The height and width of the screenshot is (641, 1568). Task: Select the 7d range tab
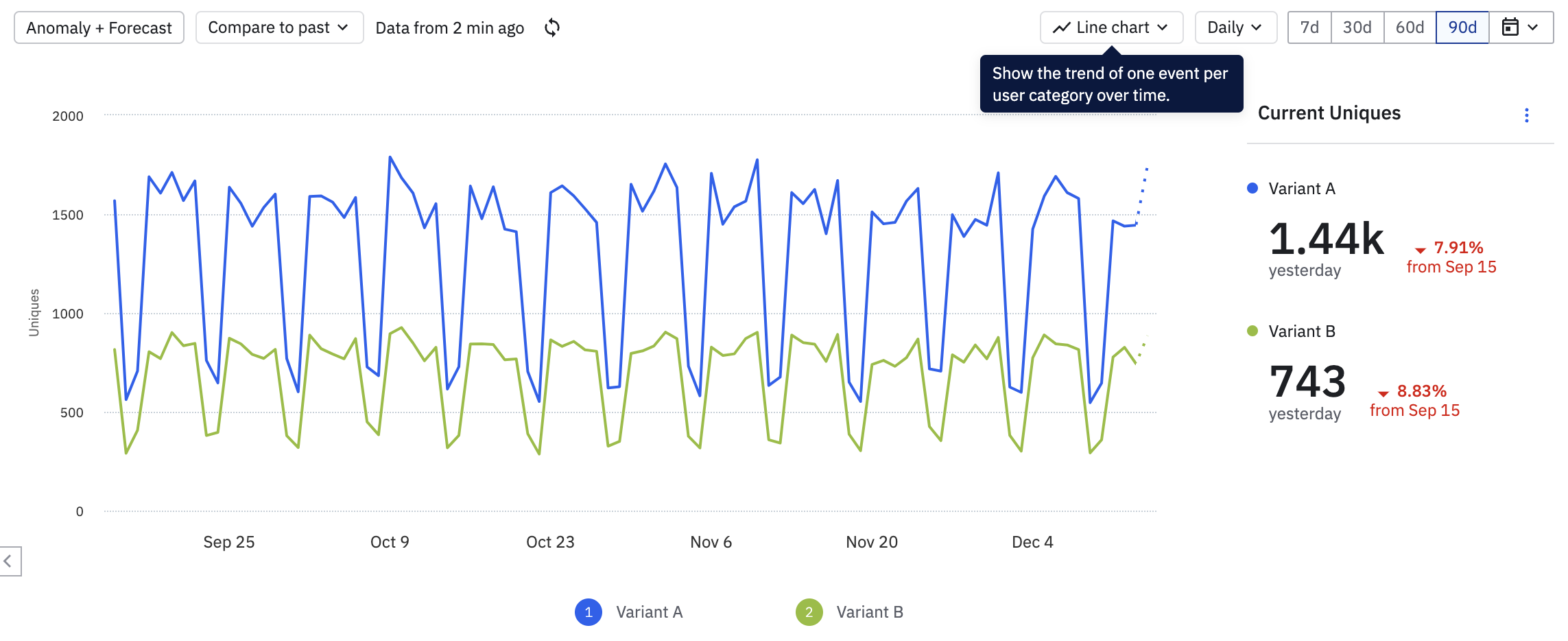[x=1309, y=27]
